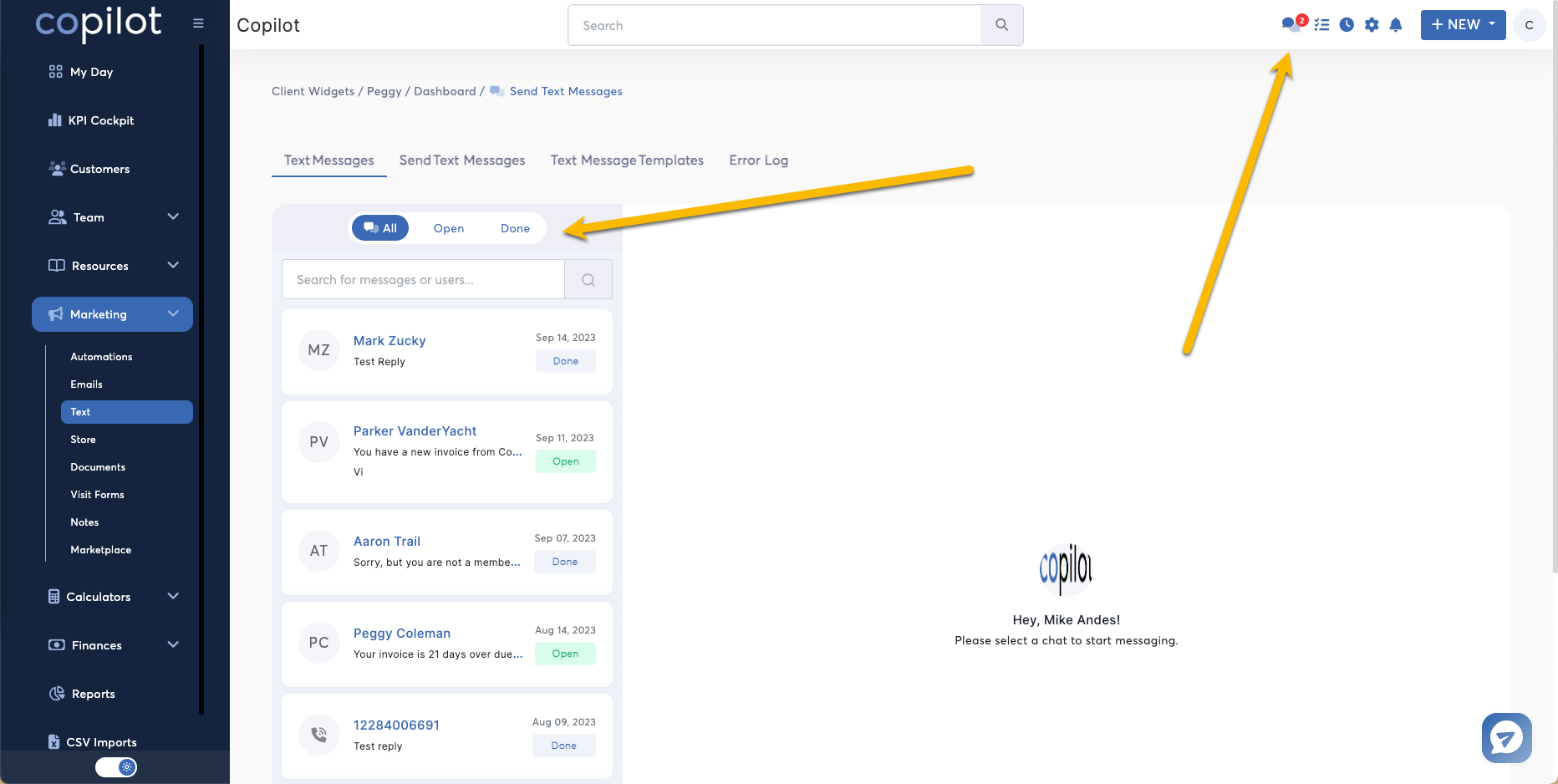Screen dimensions: 1558x784
Task: Open Documents under Marketing
Action: pos(98,467)
